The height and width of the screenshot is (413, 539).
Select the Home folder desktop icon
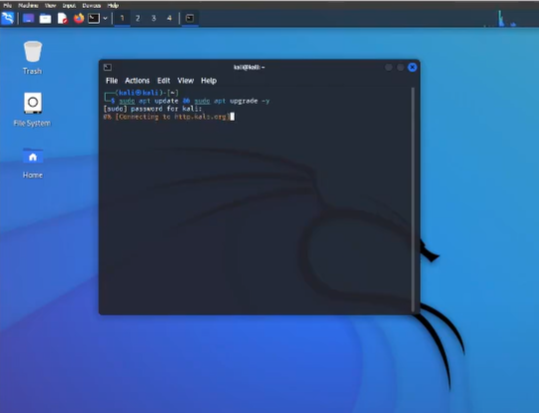tap(33, 163)
